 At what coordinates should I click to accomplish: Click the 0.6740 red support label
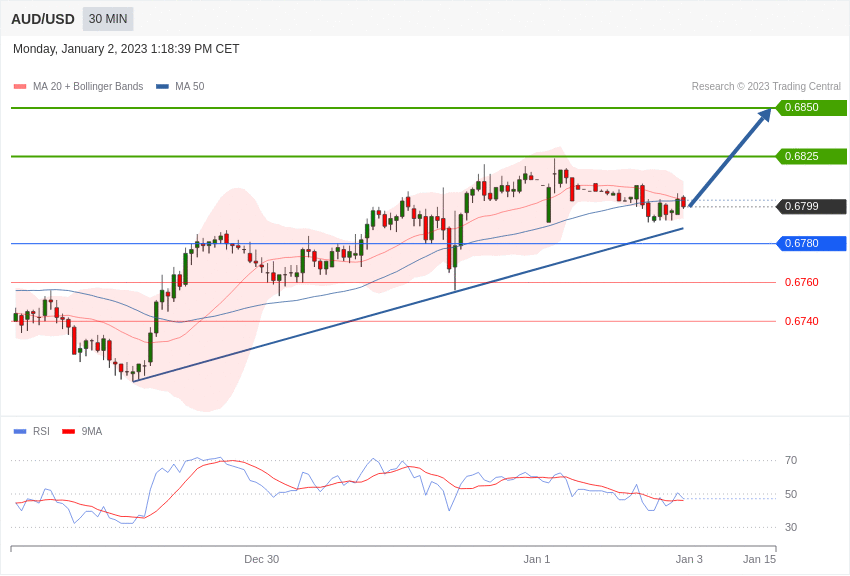801,322
